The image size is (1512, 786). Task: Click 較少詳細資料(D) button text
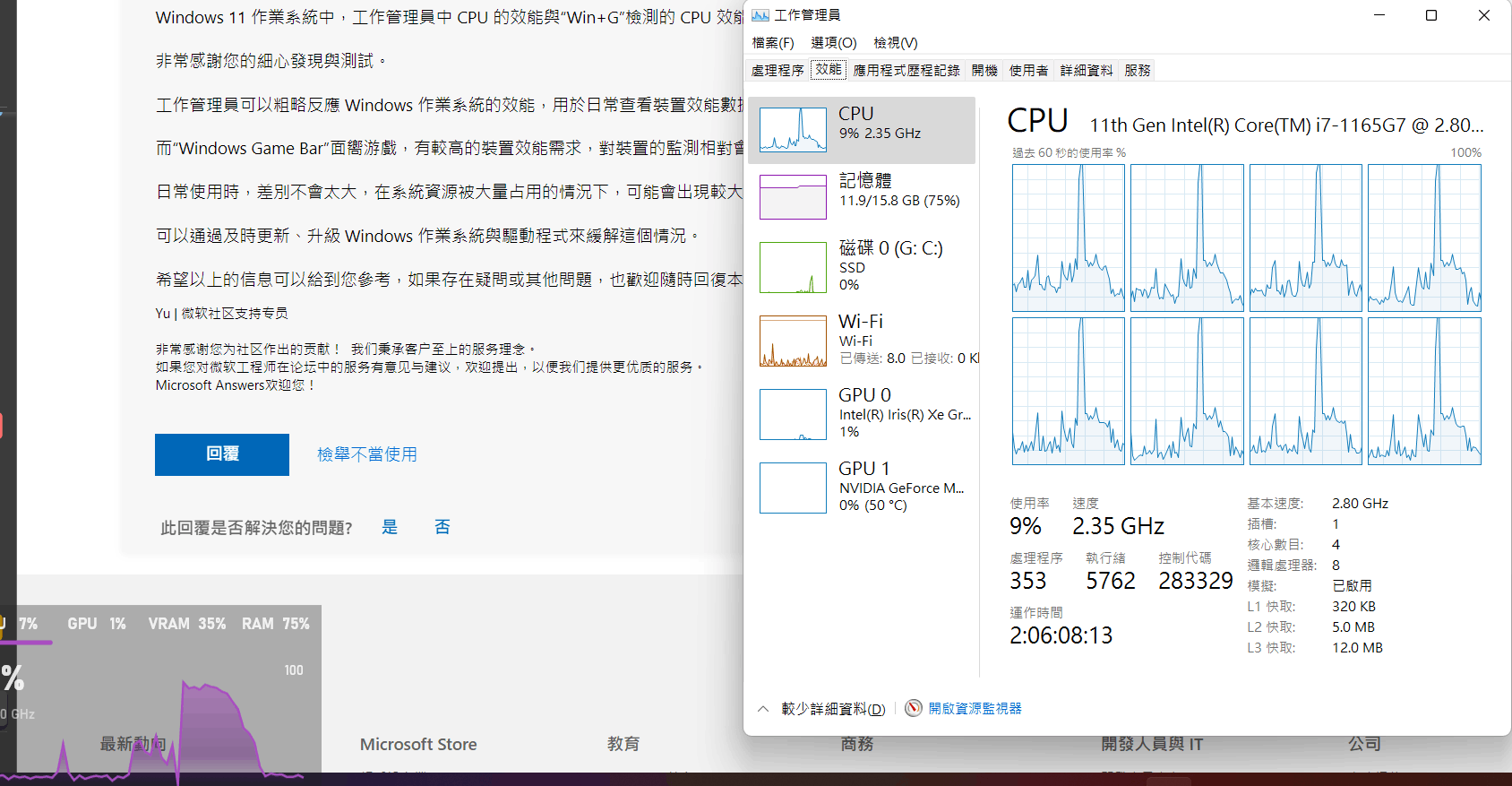point(833,709)
